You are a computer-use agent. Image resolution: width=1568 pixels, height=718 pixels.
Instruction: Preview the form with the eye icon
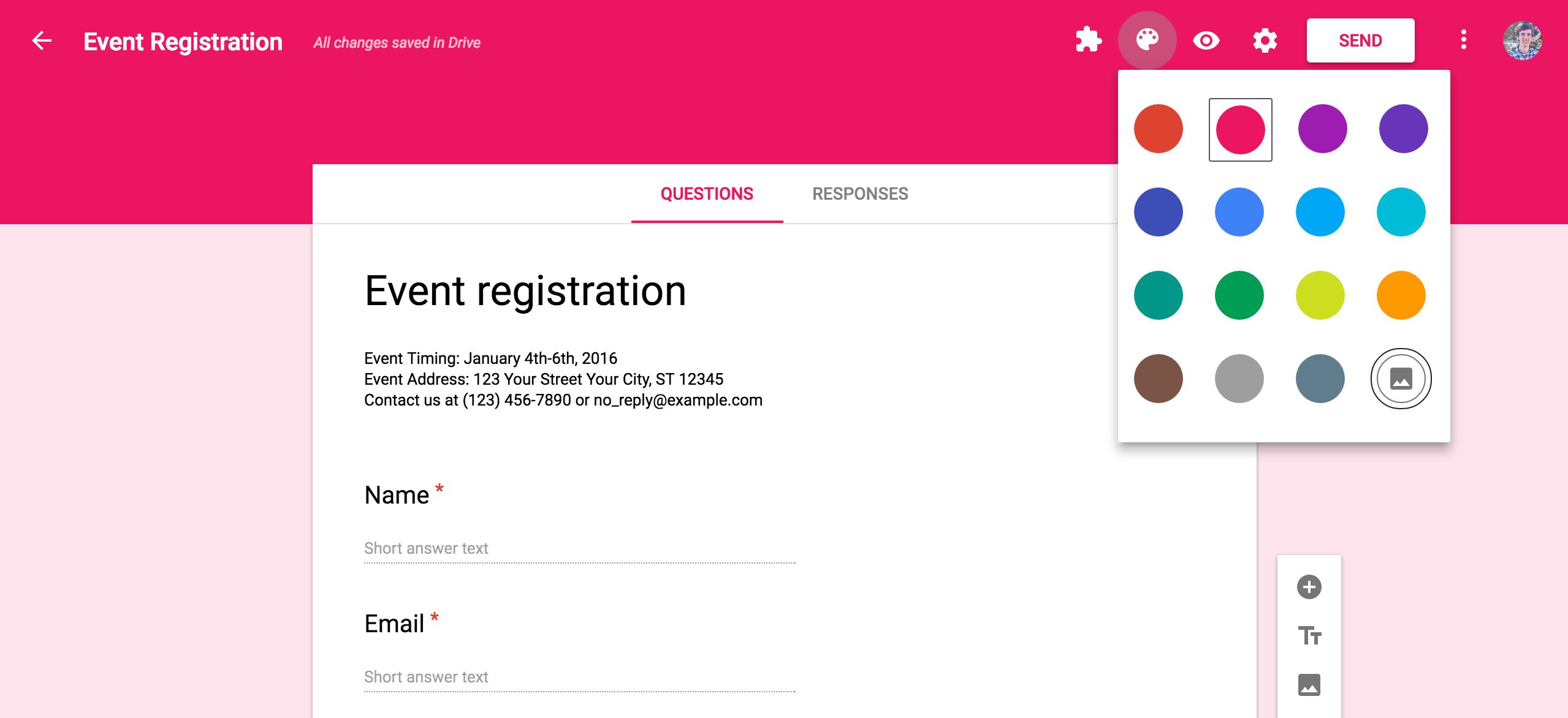click(x=1206, y=40)
